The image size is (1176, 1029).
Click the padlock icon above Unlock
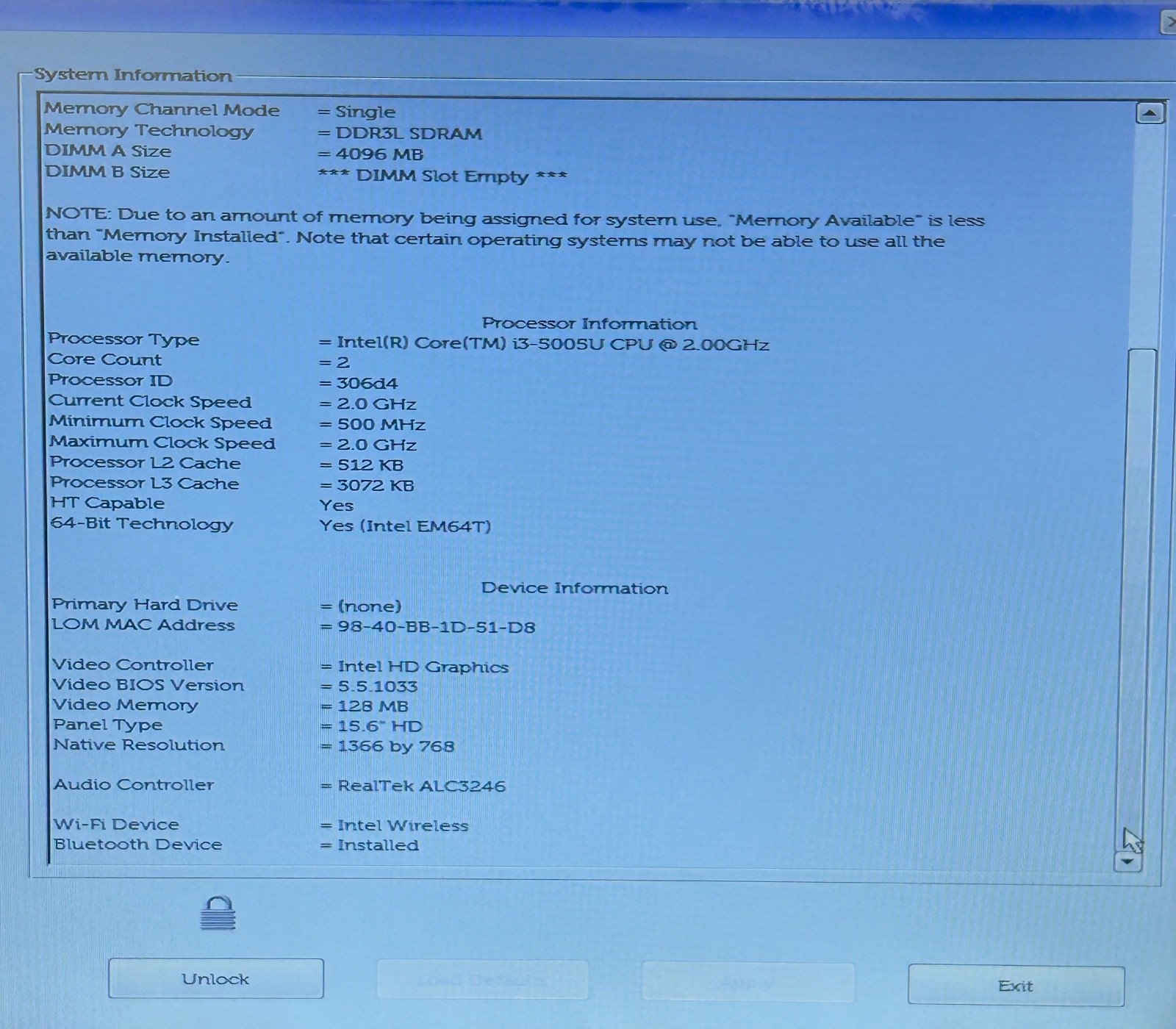click(218, 913)
